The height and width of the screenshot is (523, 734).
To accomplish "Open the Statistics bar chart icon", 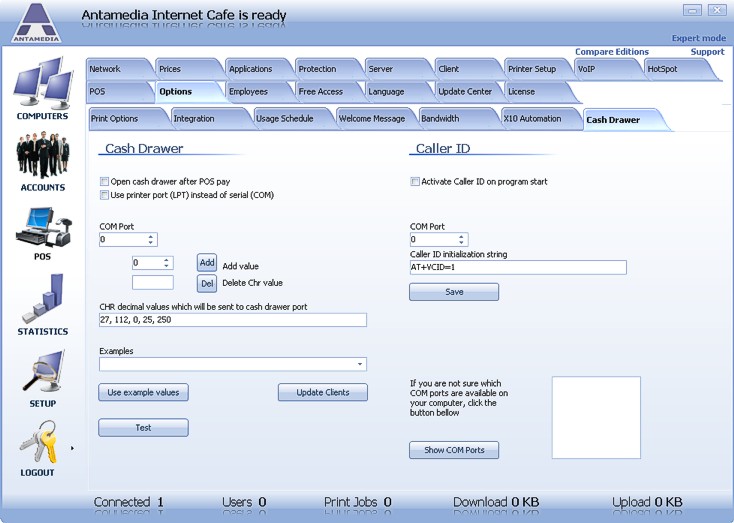I will point(43,298).
